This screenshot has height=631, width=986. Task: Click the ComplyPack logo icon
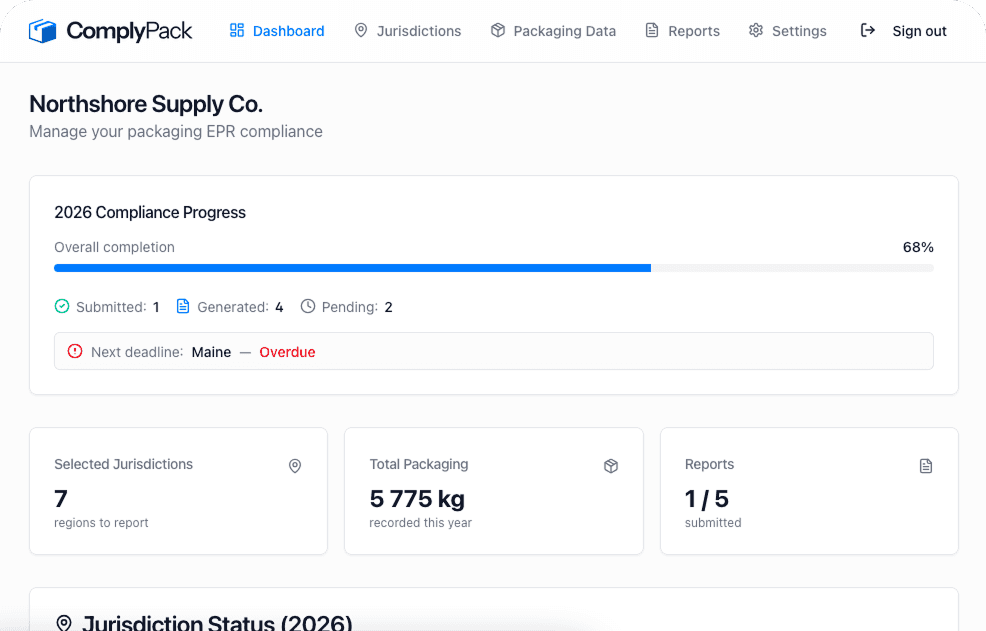tap(42, 30)
